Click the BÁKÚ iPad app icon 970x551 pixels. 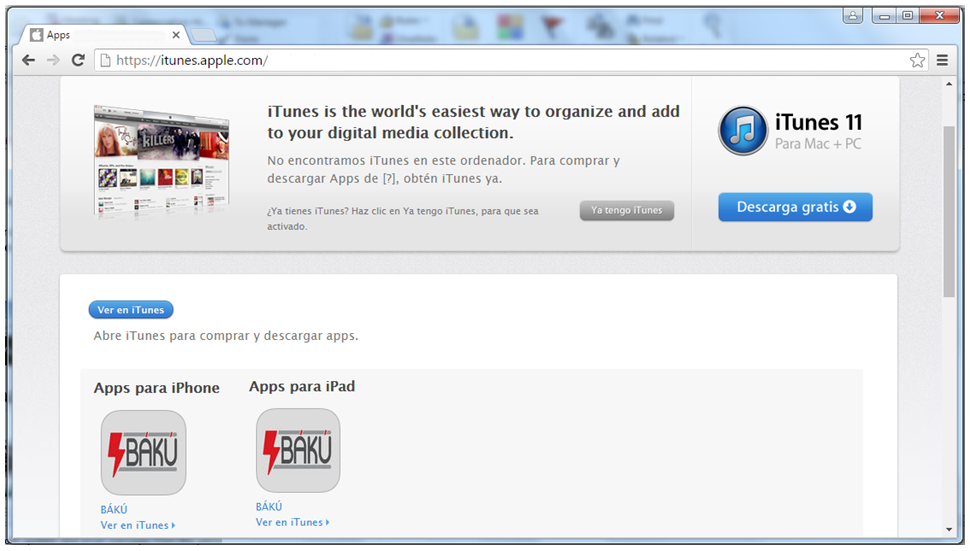point(298,450)
